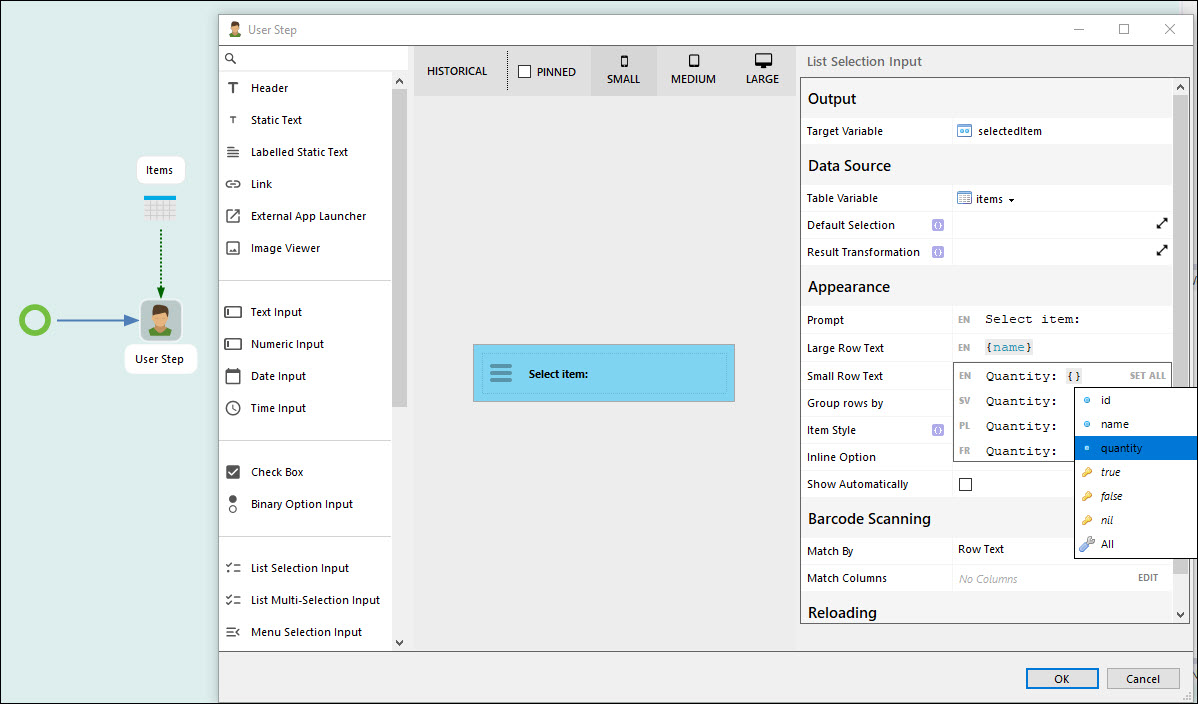The height and width of the screenshot is (704, 1198).
Task: Select the Text Input icon
Action: [233, 312]
